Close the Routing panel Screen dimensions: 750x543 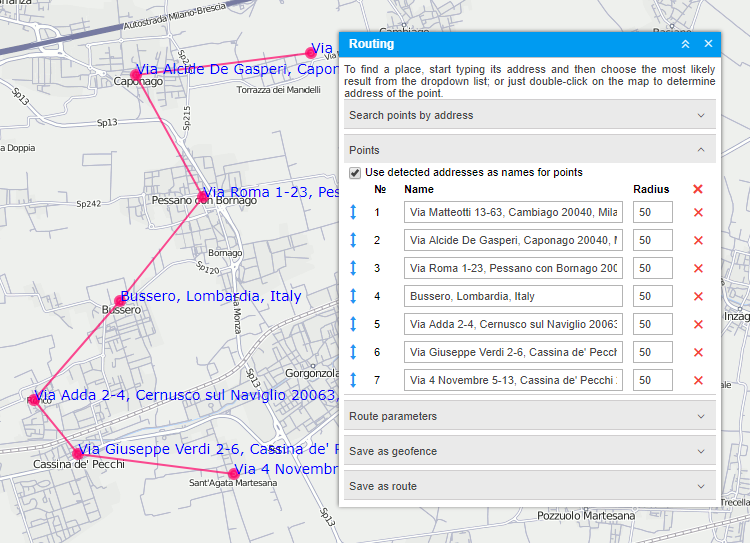coord(708,44)
